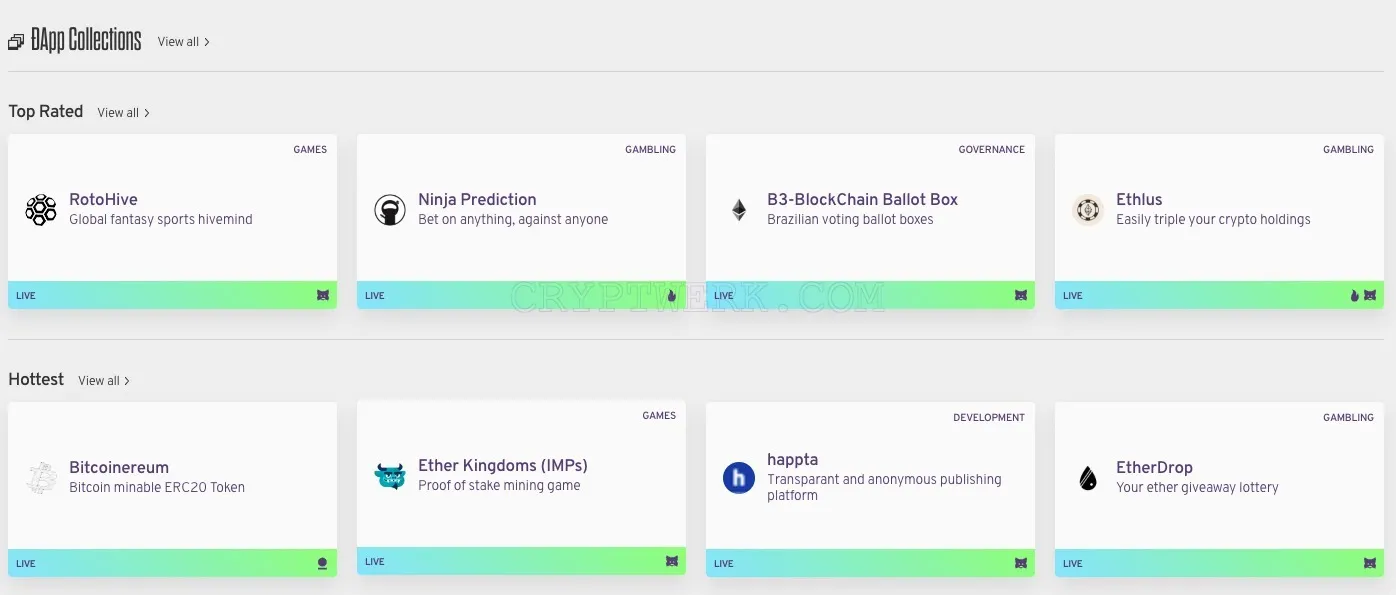Click the Ninja Prediction ninja logo
The width and height of the screenshot is (1396, 595).
(x=390, y=210)
